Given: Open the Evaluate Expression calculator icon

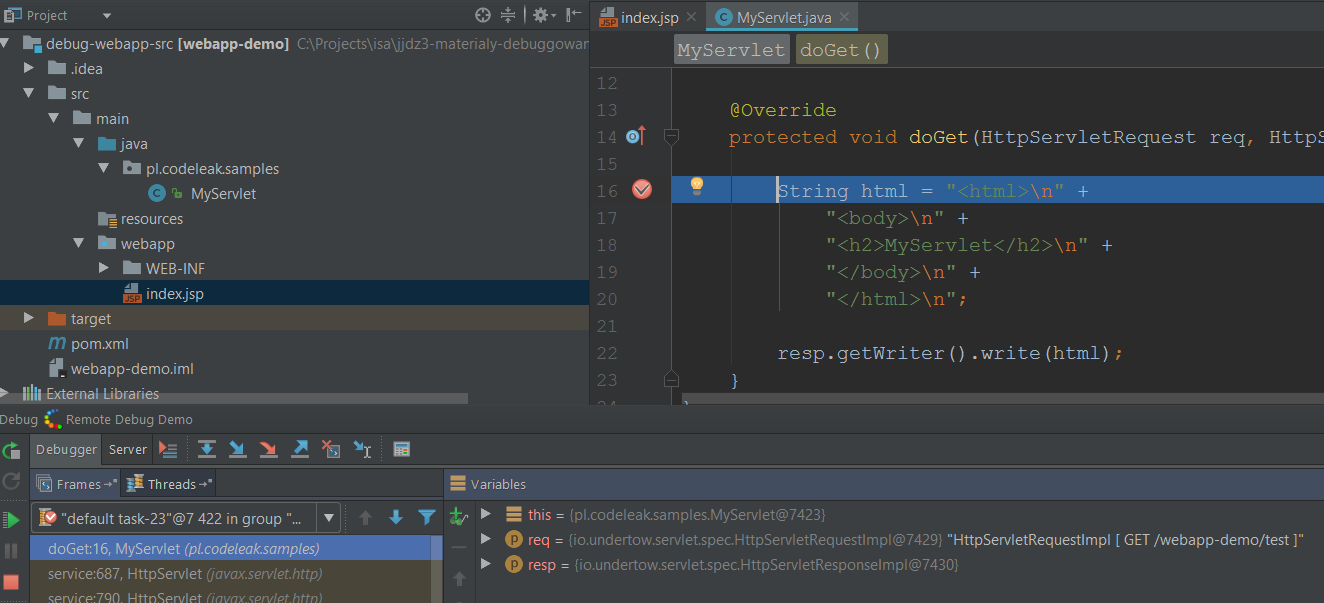Looking at the screenshot, I should pos(401,449).
